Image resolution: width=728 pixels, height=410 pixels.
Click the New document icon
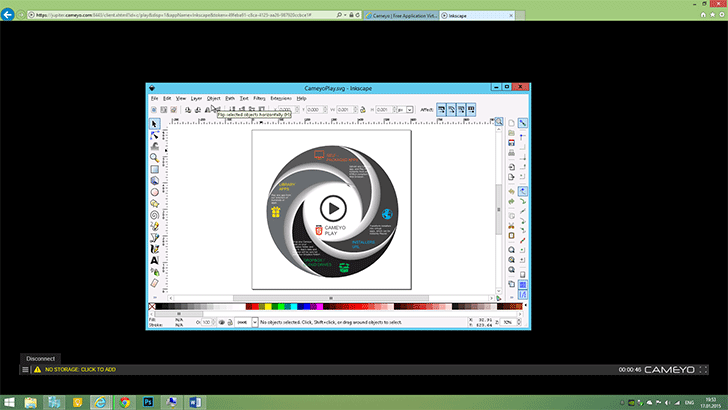[511, 123]
